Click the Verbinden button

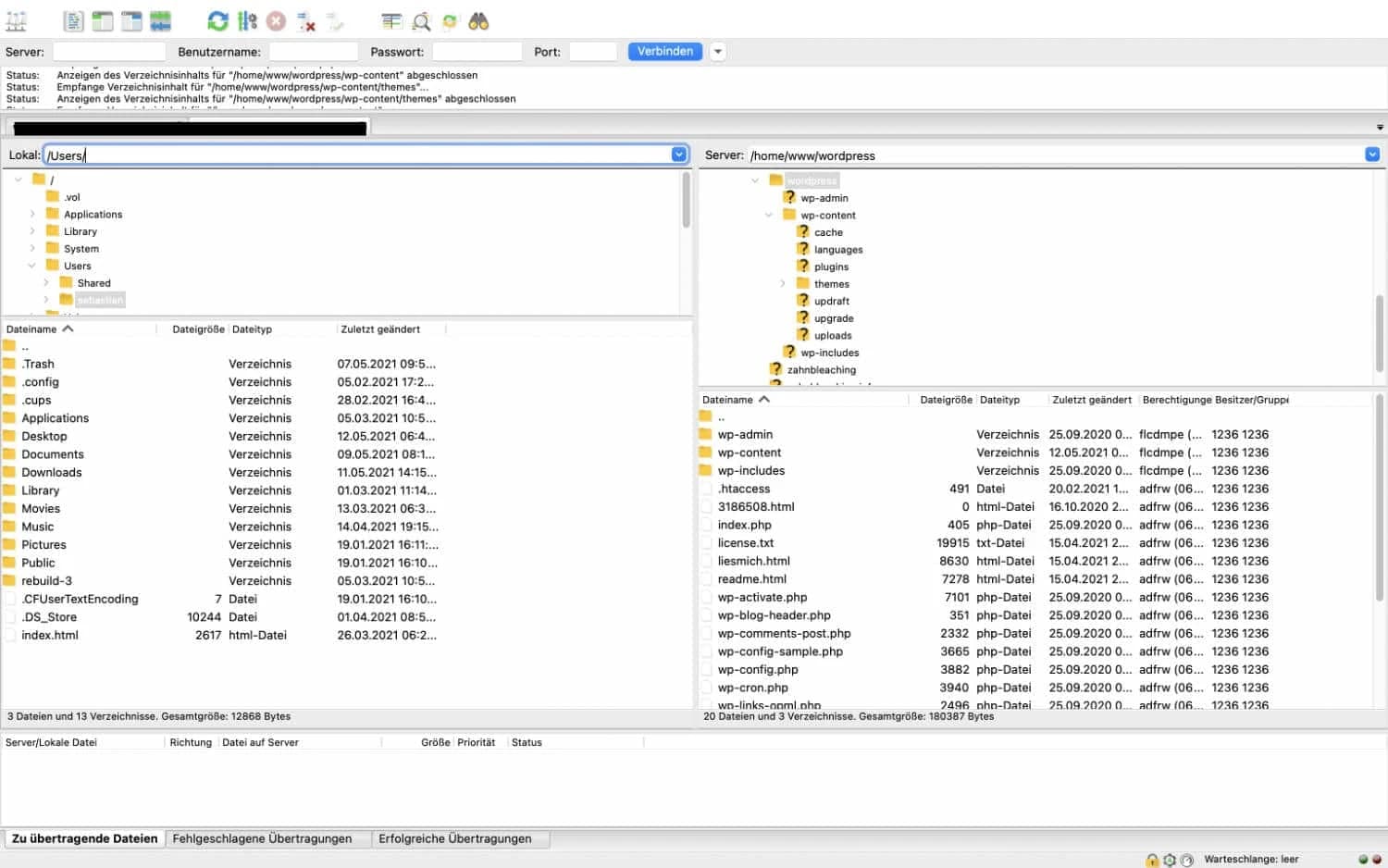click(664, 51)
